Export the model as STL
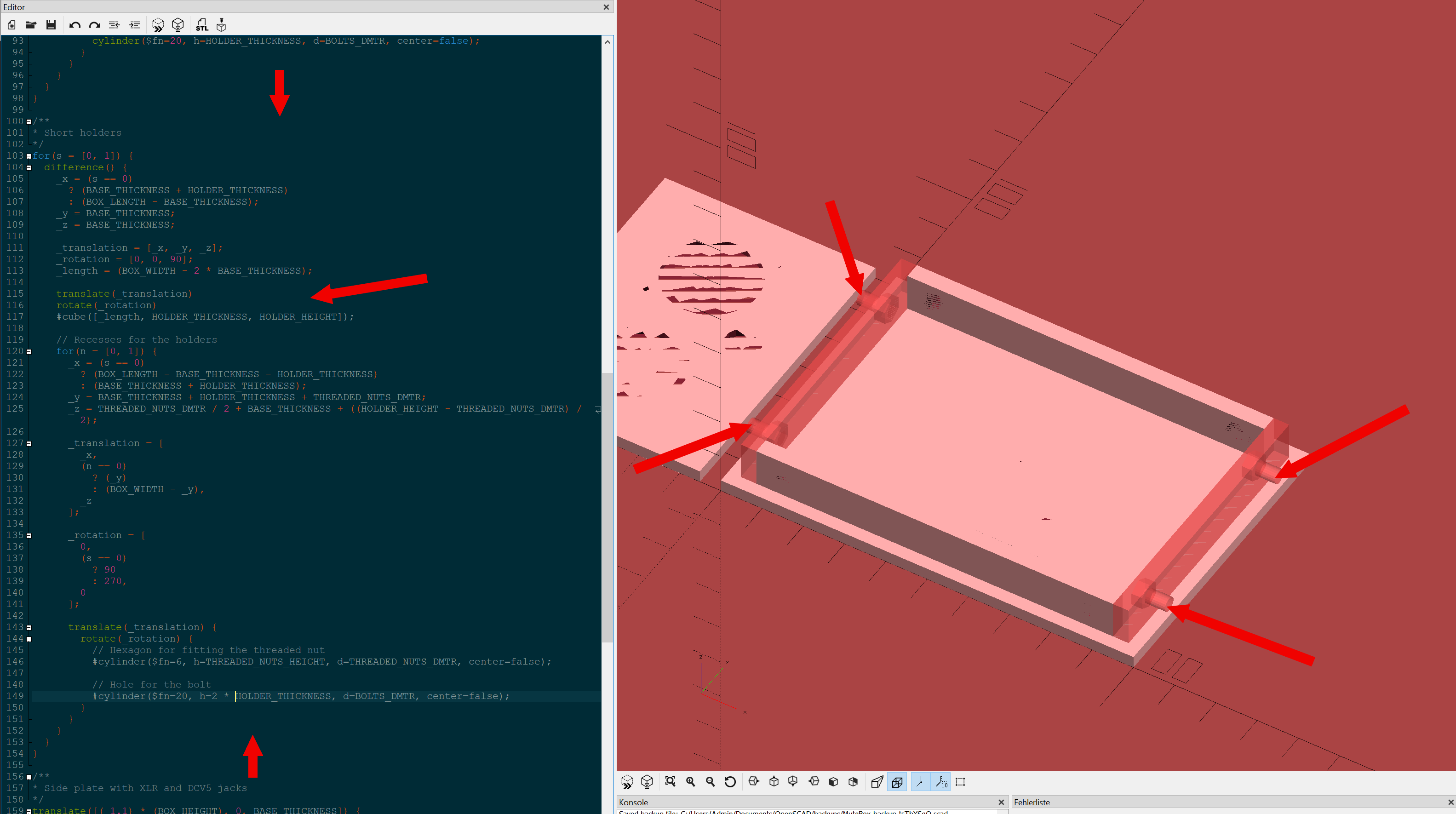This screenshot has height=814, width=1456. [202, 25]
